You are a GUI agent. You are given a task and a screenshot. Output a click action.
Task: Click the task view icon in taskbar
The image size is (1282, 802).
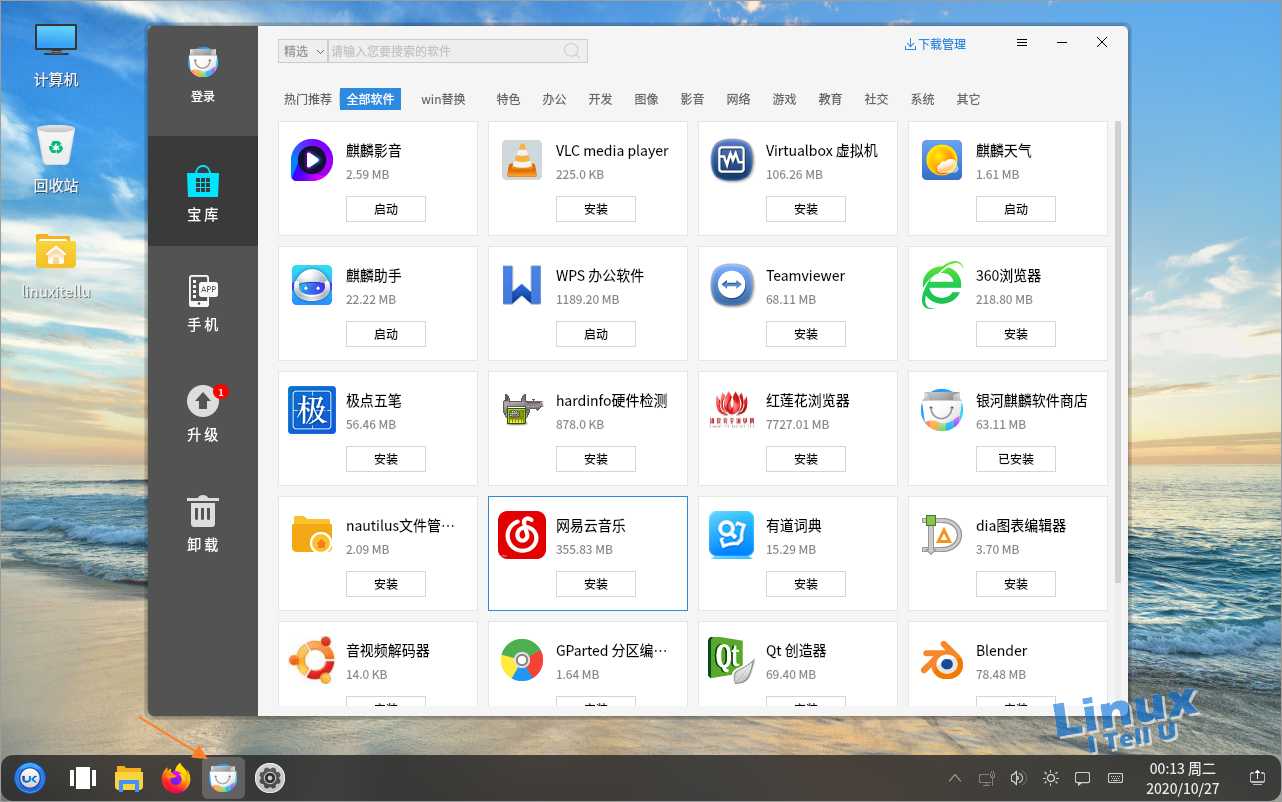click(x=83, y=778)
